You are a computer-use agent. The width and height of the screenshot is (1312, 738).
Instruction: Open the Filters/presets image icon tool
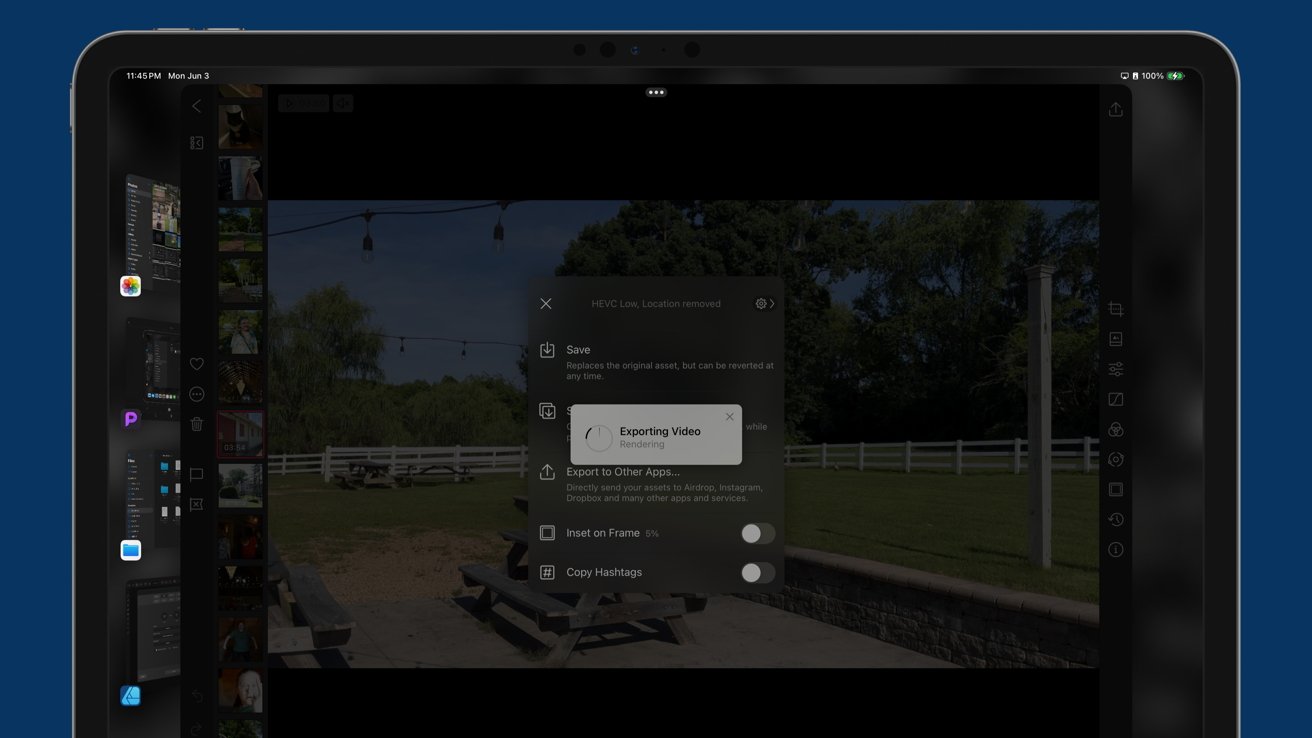click(x=1116, y=340)
